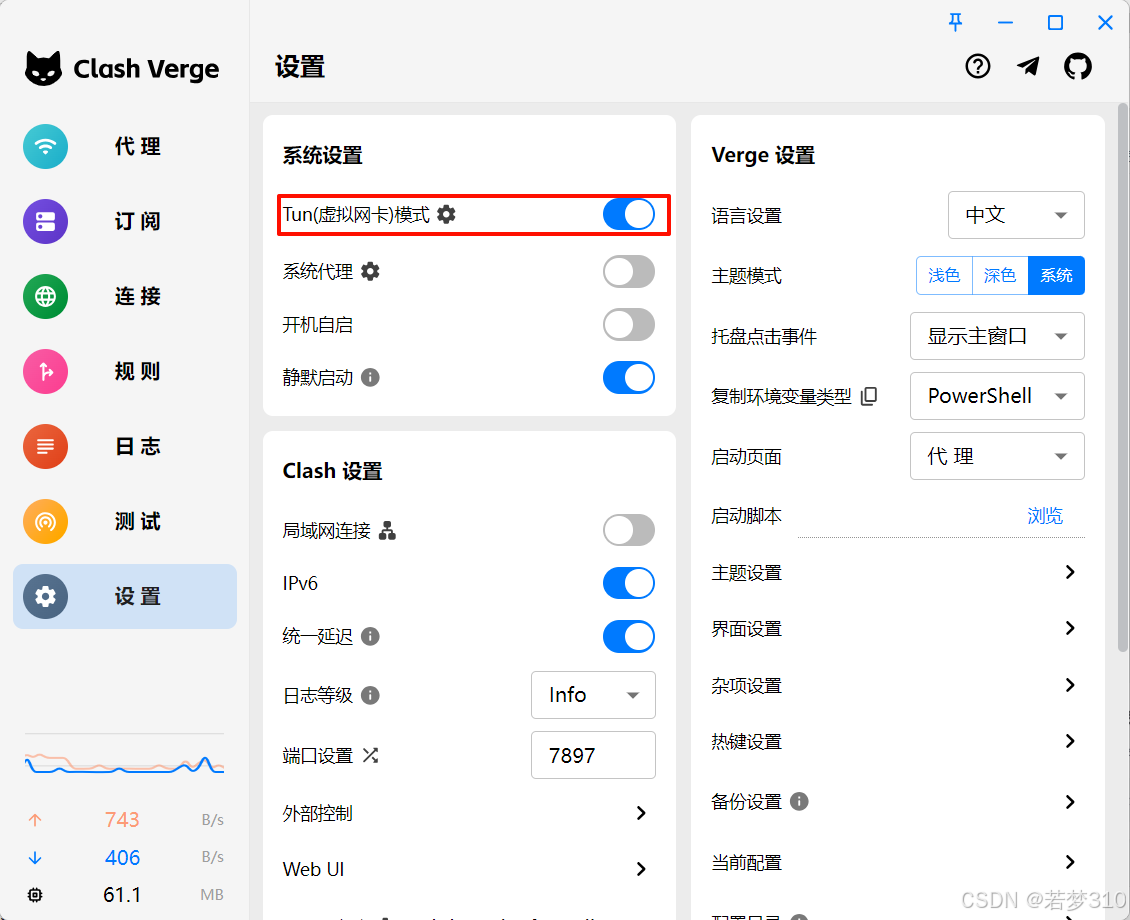
Task: Click the 设置 gear sidebar icon
Action: [45, 596]
